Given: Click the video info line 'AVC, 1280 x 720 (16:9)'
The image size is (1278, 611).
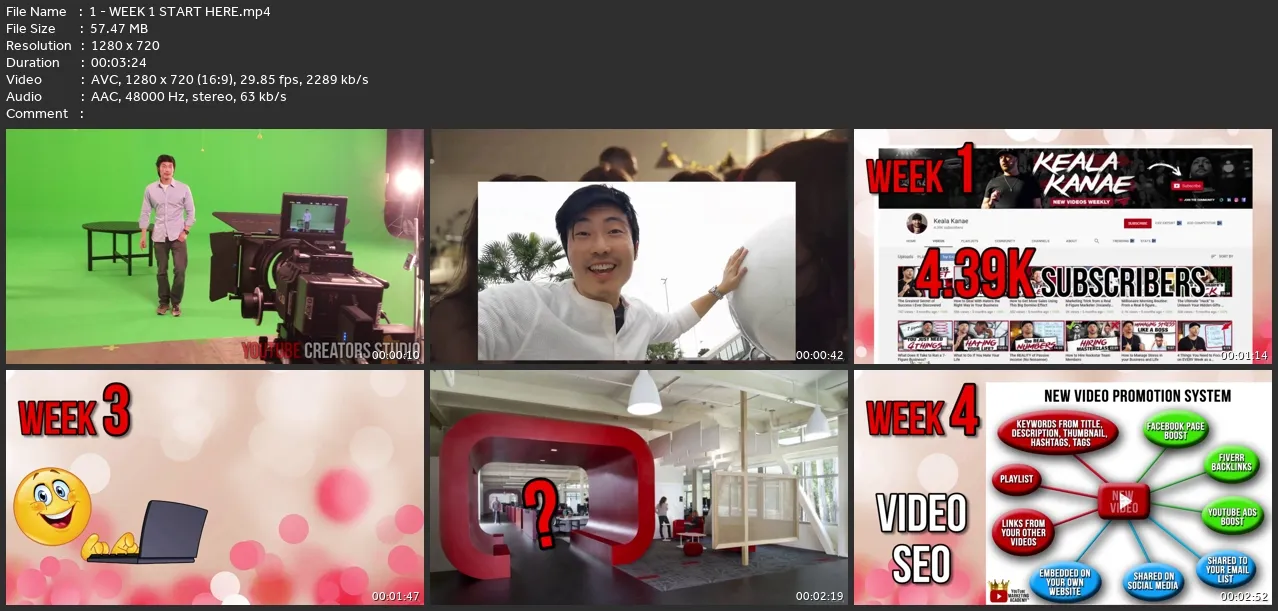Looking at the screenshot, I should 164,79.
